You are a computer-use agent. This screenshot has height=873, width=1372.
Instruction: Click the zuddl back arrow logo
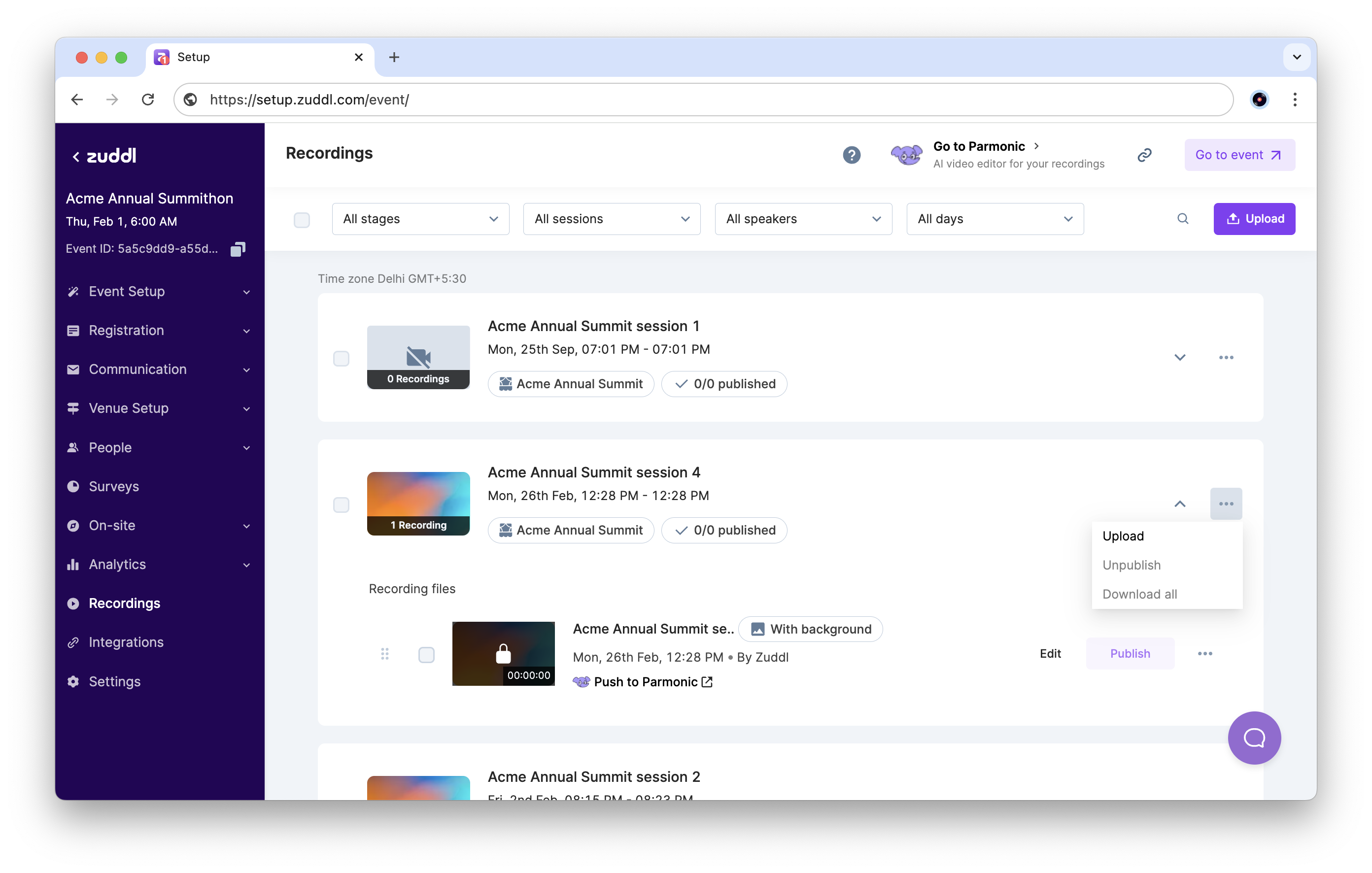[x=104, y=156]
